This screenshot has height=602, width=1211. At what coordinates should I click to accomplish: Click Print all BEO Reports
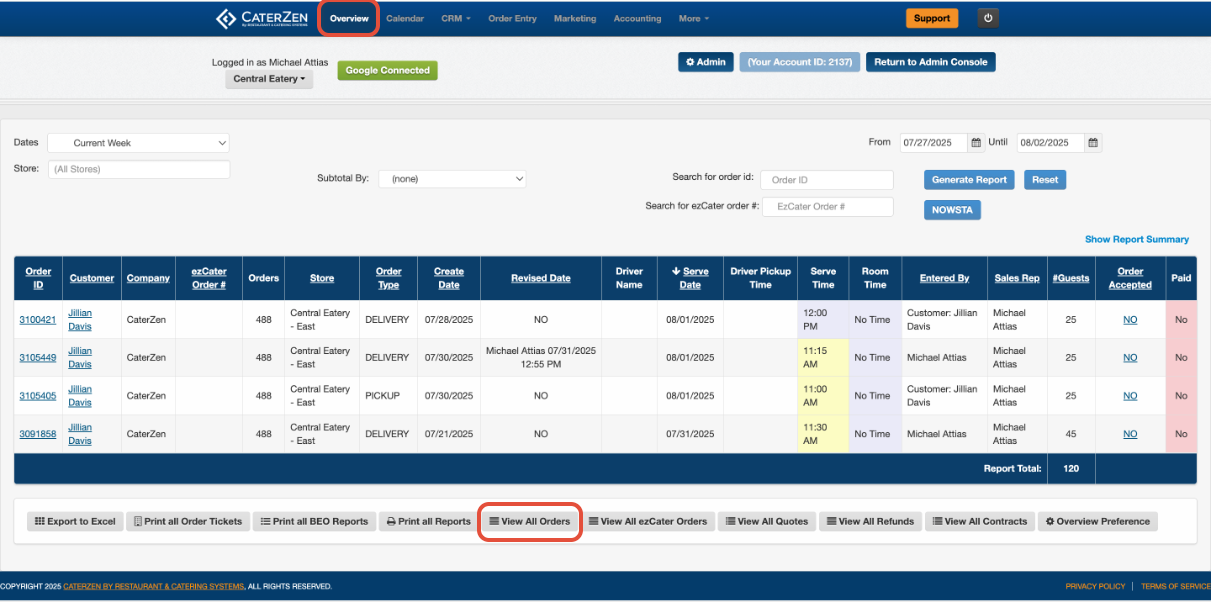pos(314,522)
